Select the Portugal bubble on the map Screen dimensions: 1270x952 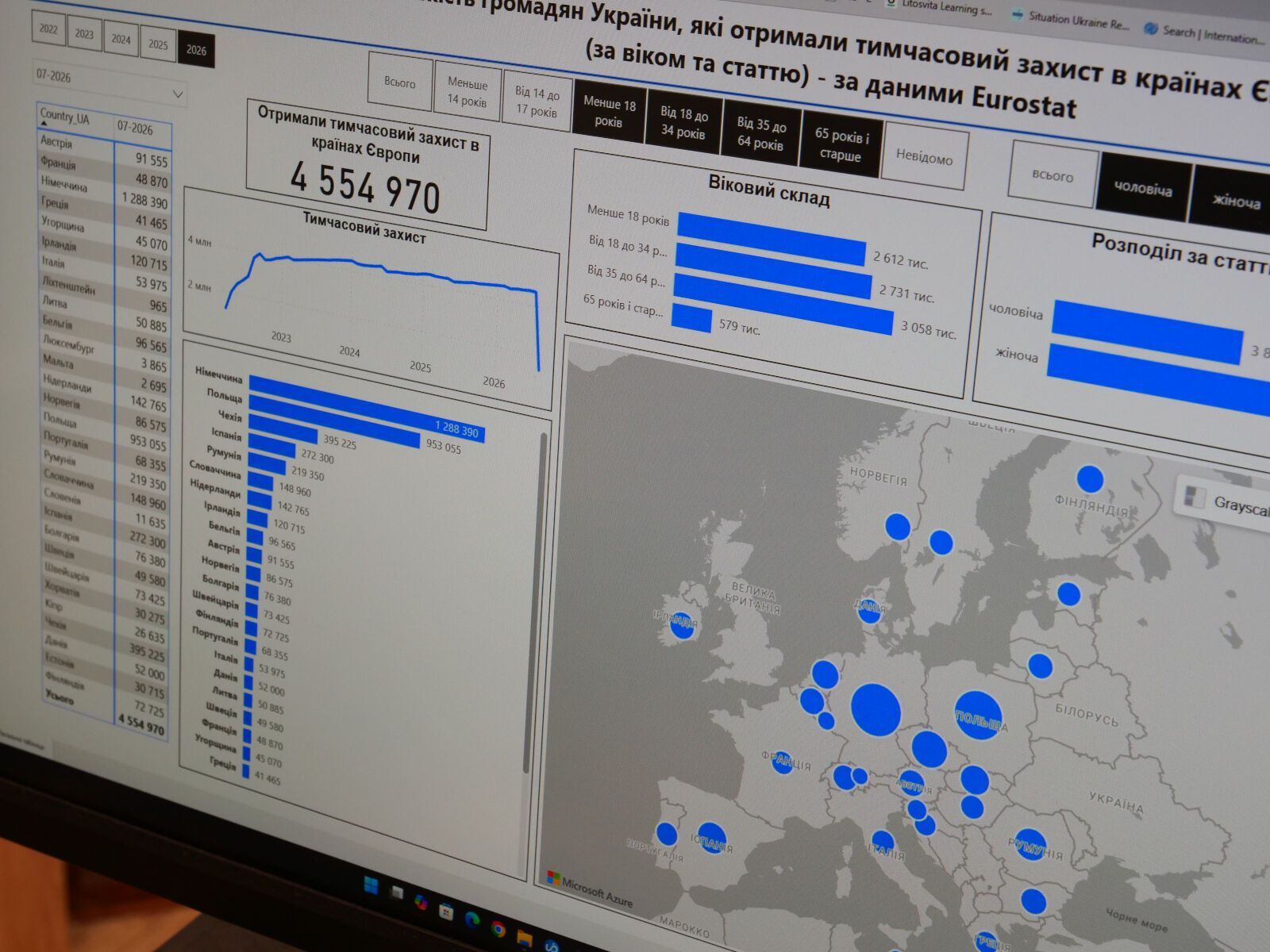click(666, 834)
